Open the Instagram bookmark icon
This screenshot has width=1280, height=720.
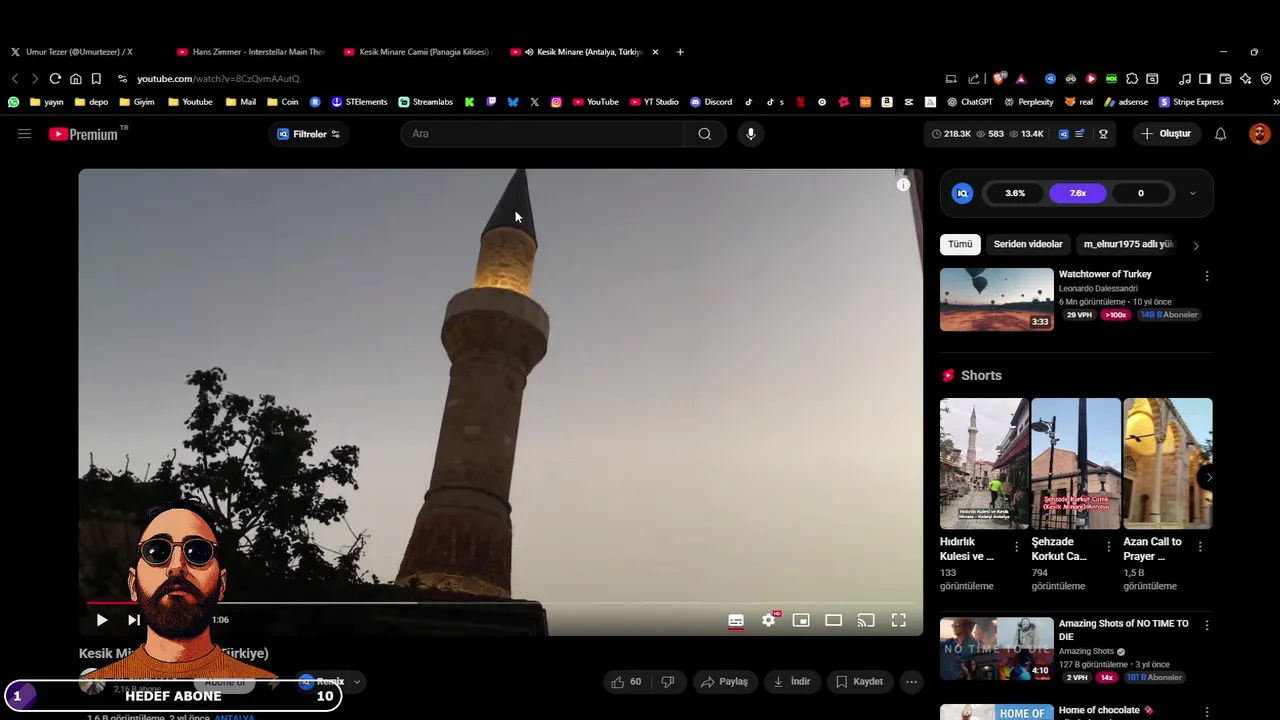(556, 102)
